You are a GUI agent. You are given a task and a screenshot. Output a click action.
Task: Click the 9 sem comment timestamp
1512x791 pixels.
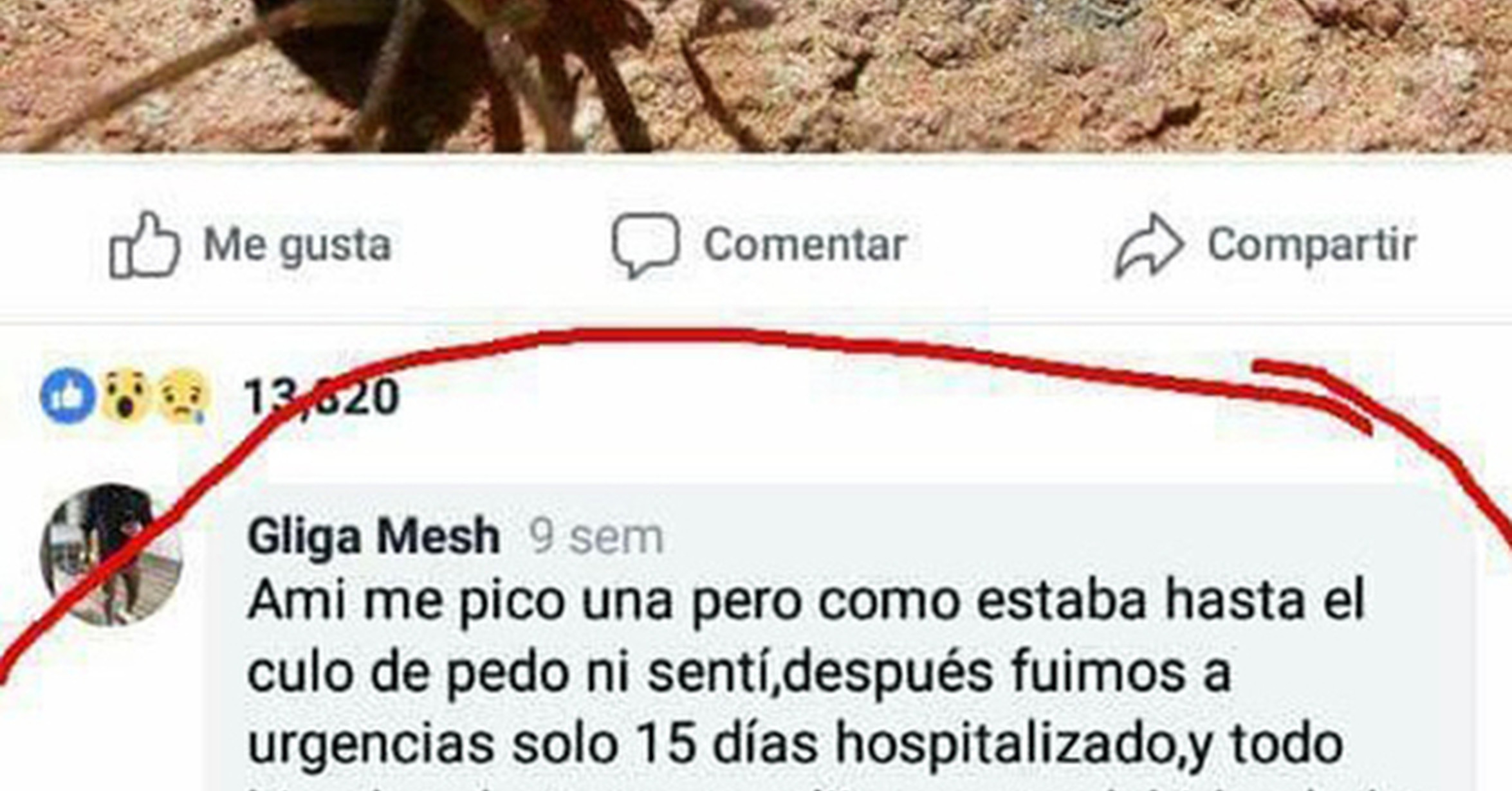click(x=596, y=537)
